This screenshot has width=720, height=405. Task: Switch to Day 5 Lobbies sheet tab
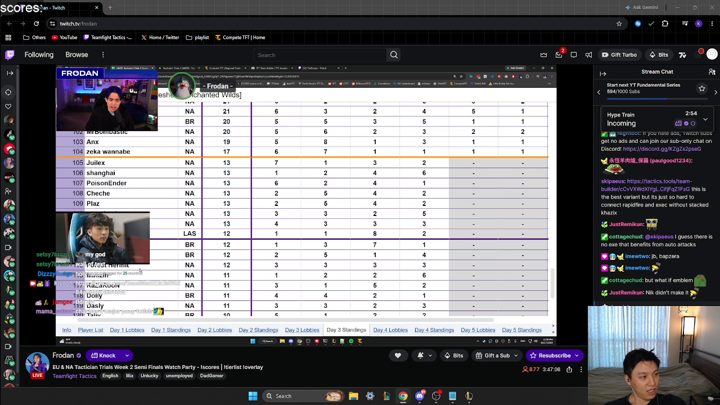pos(478,330)
